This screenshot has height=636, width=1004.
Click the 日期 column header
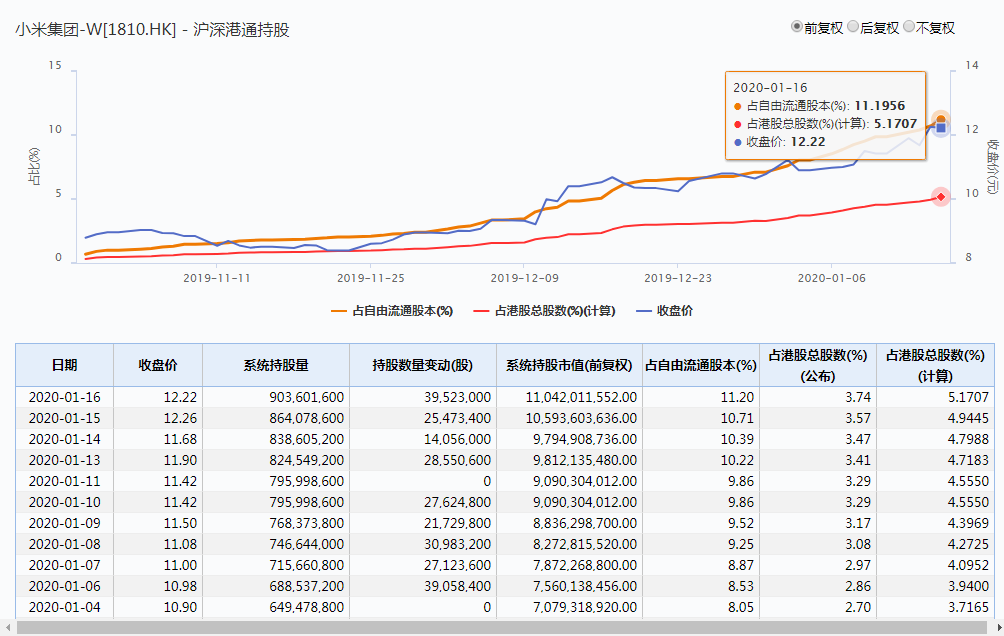65,365
